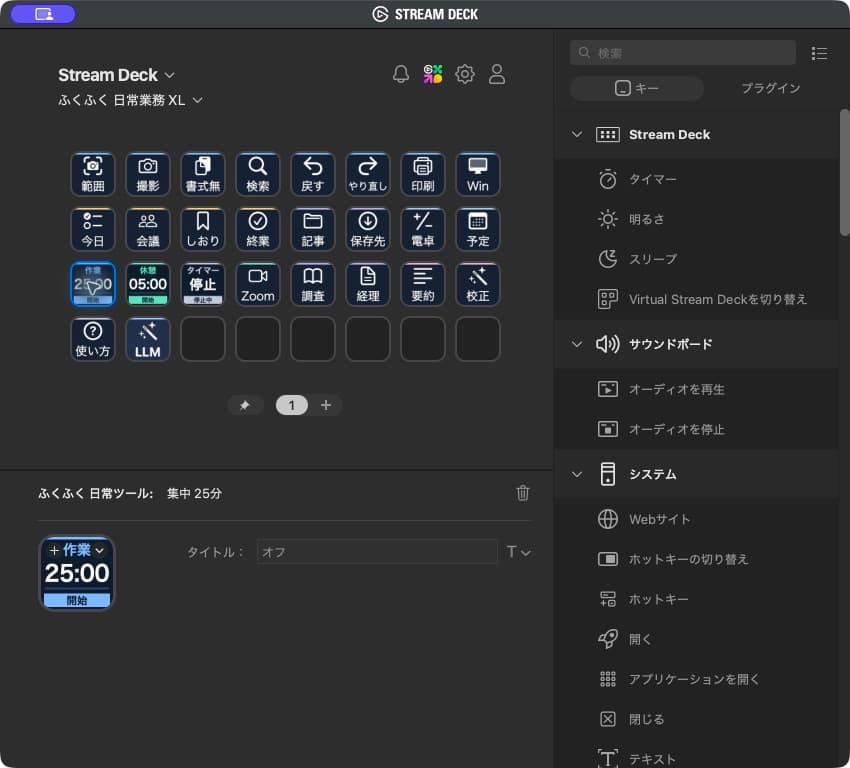Select the 戻す undo key
Viewport: 850px width, 768px height.
(x=313, y=174)
